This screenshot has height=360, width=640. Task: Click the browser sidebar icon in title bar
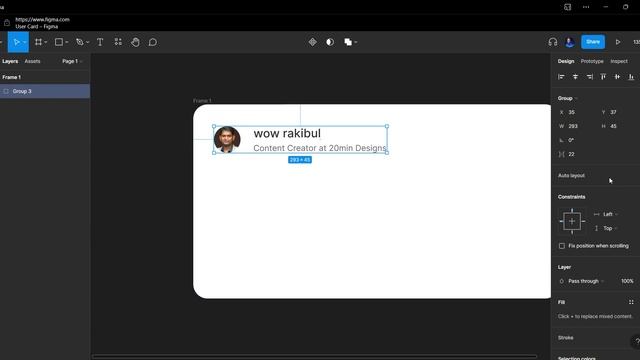(567, 7)
